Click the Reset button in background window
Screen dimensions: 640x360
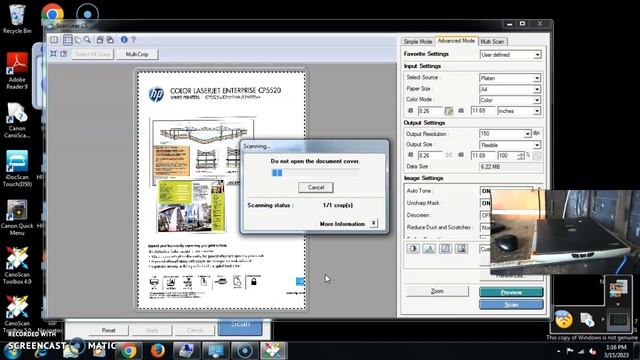108,330
